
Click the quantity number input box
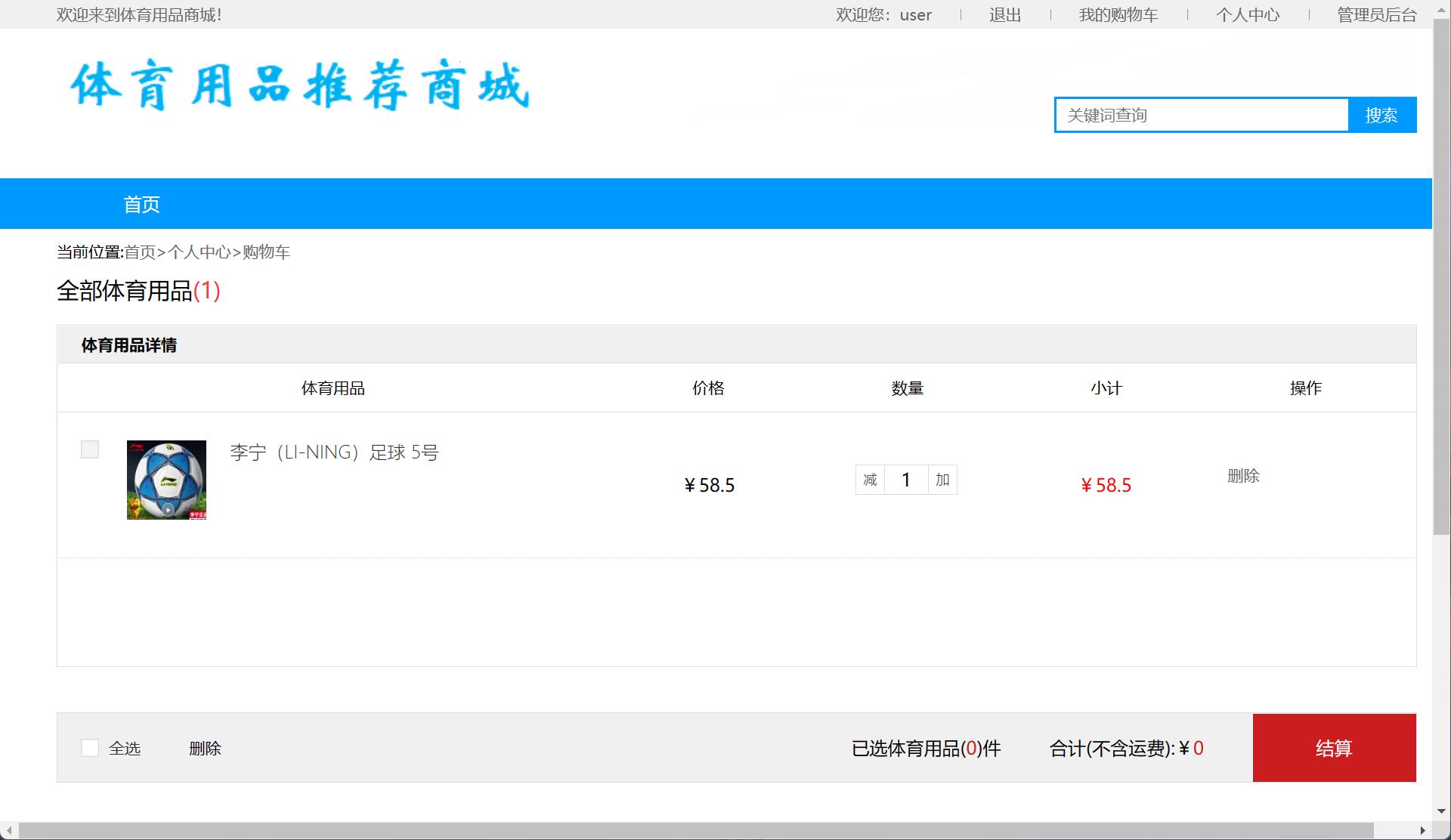(905, 480)
